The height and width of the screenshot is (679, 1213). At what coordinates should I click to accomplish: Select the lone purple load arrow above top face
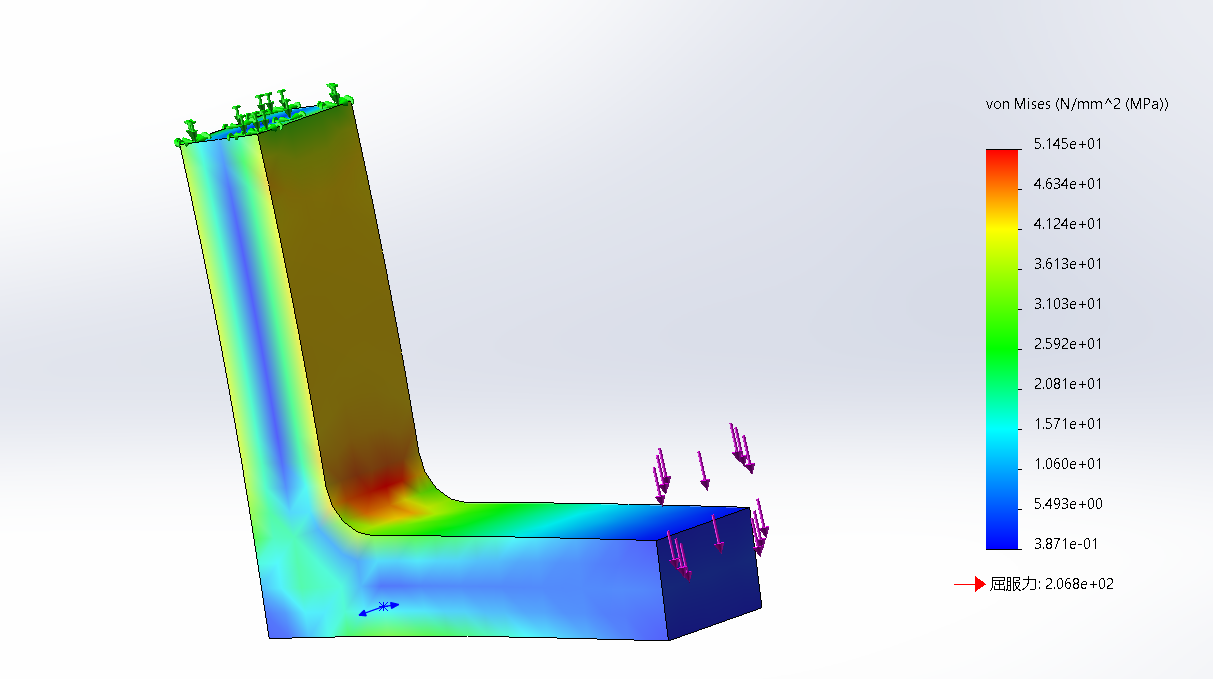[x=703, y=470]
